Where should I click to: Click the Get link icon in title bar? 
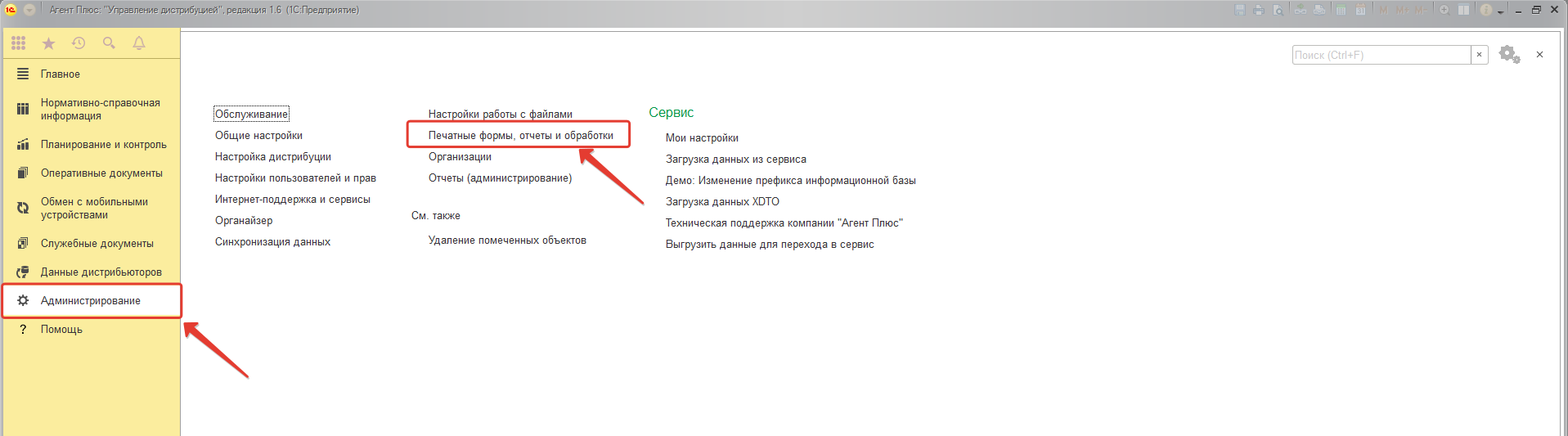click(1301, 10)
